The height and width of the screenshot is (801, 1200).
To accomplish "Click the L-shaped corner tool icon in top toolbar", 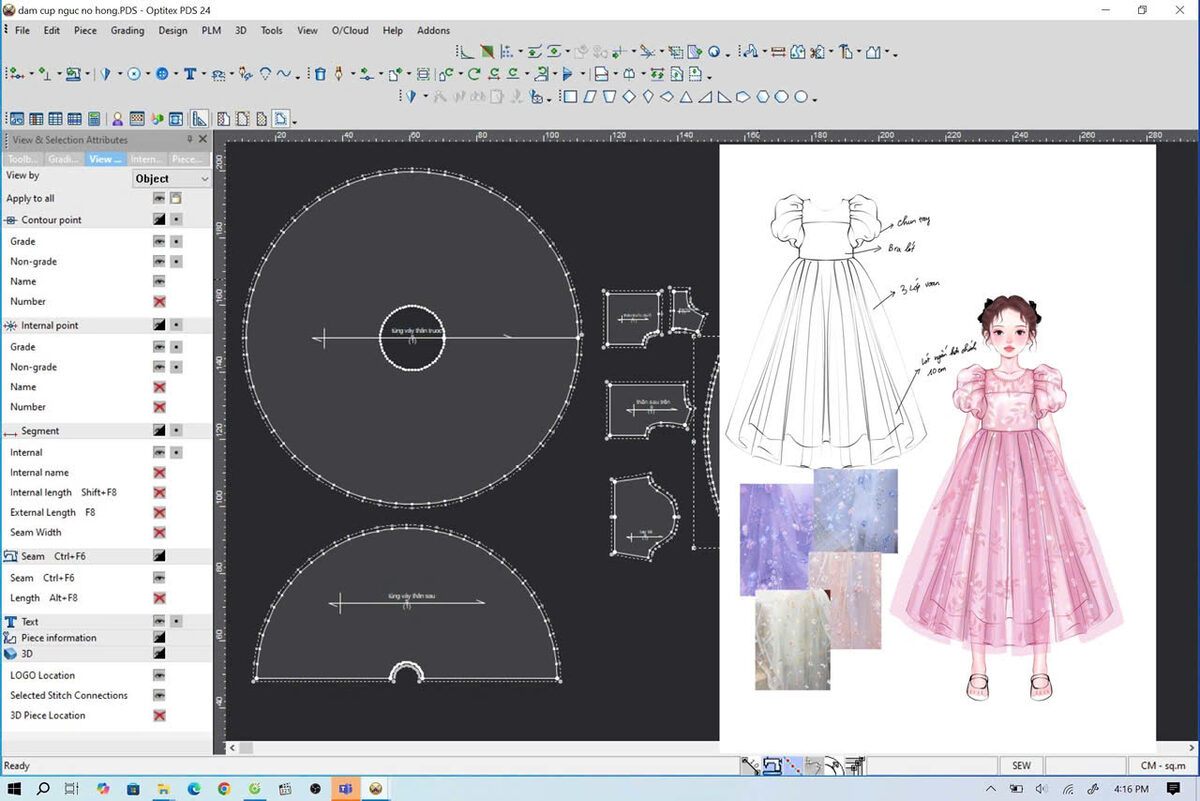I will click(x=466, y=52).
